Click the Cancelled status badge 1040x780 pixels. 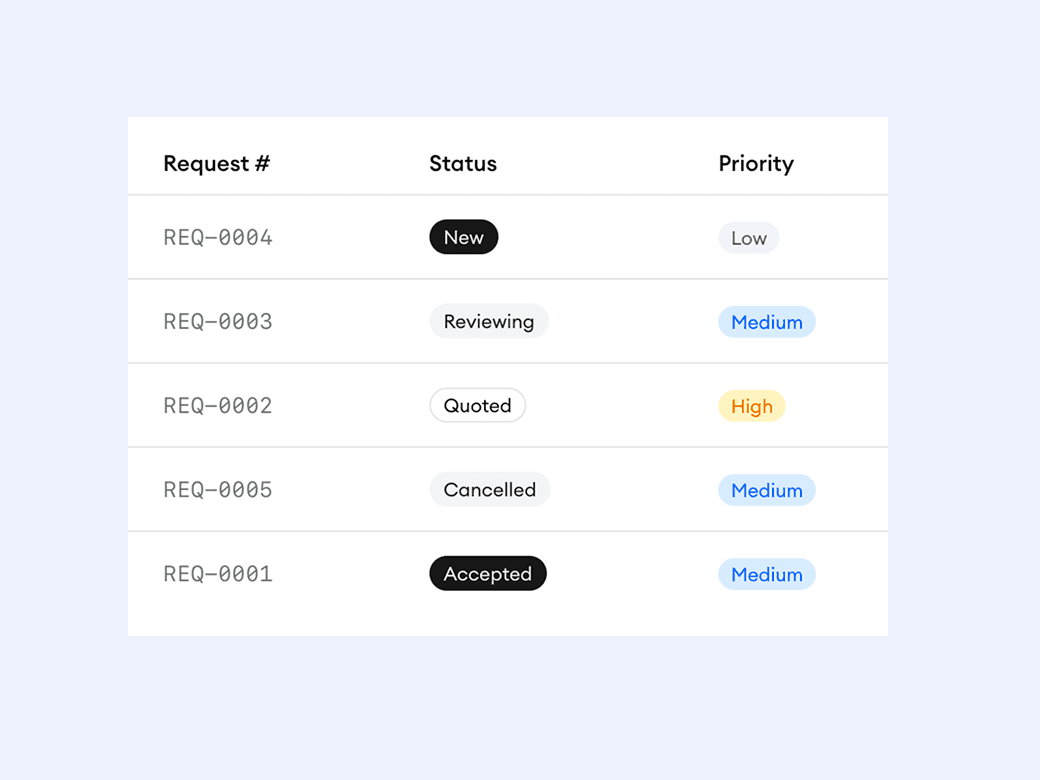490,490
